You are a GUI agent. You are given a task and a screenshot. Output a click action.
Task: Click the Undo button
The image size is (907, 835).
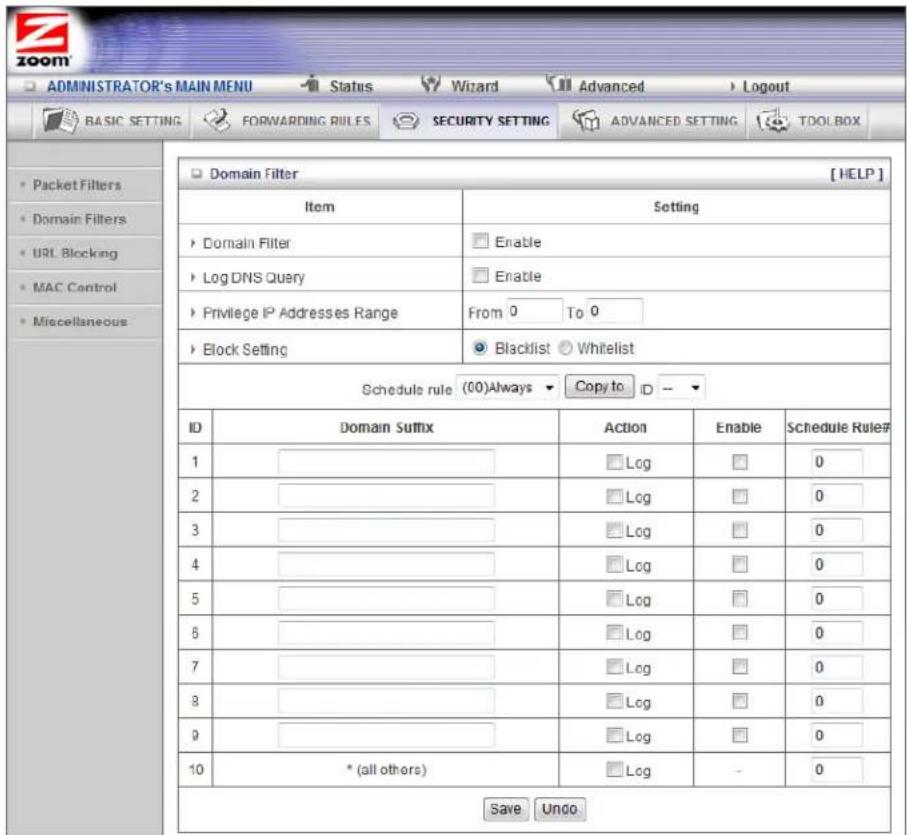pos(559,808)
